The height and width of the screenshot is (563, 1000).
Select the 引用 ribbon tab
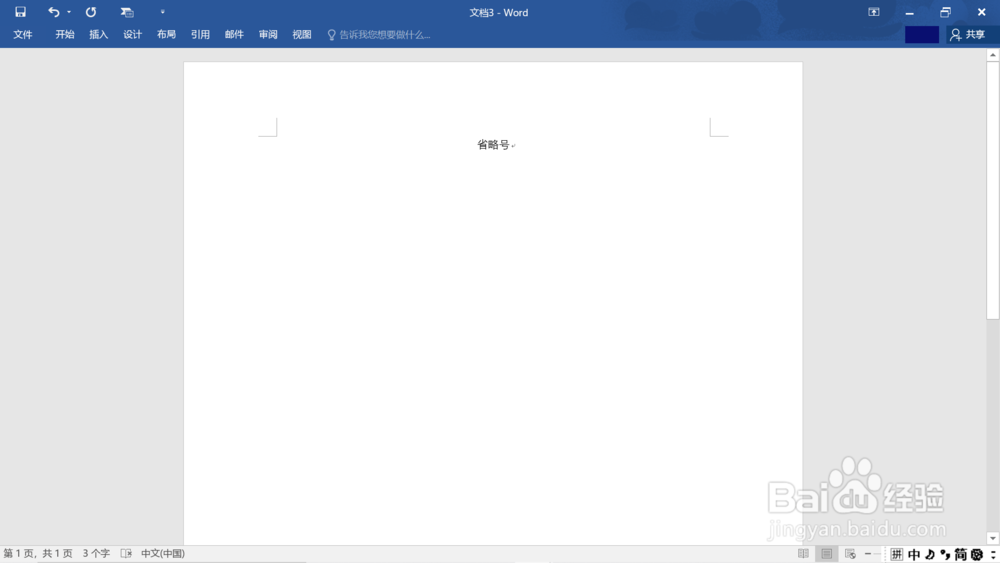coord(200,34)
